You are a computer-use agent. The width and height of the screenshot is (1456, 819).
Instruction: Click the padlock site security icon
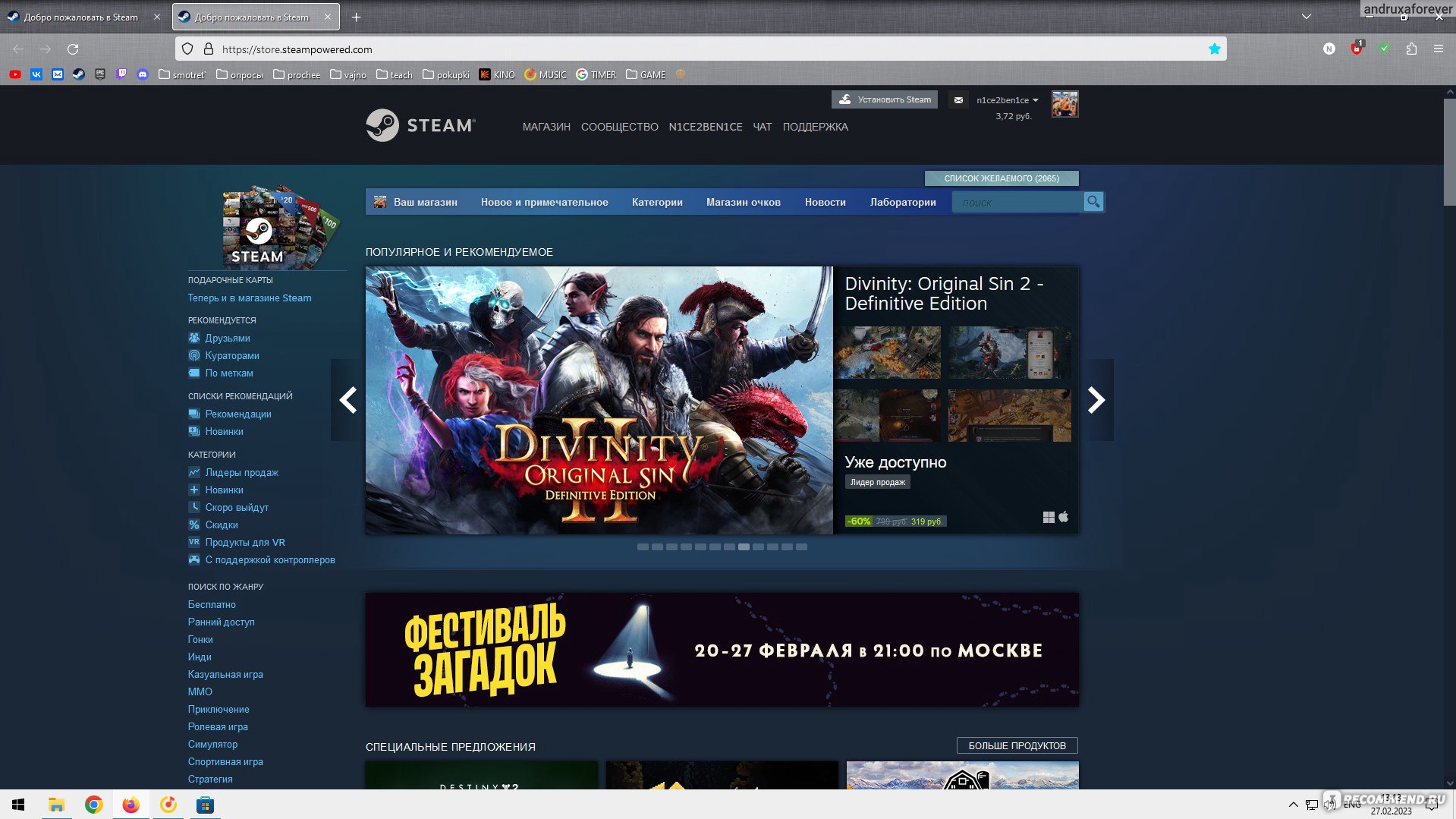tap(209, 49)
